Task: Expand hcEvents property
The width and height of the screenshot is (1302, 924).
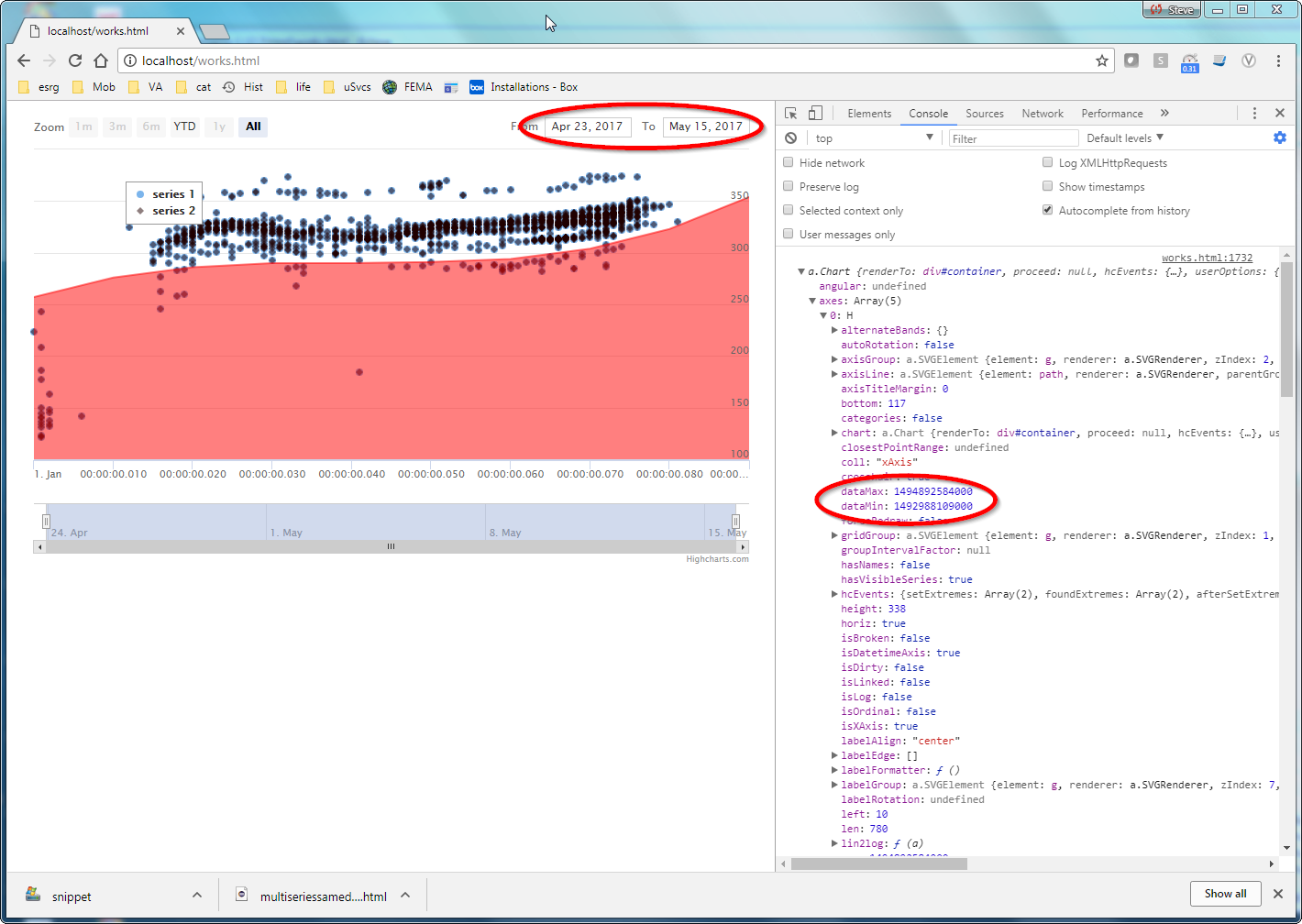Action: point(834,594)
